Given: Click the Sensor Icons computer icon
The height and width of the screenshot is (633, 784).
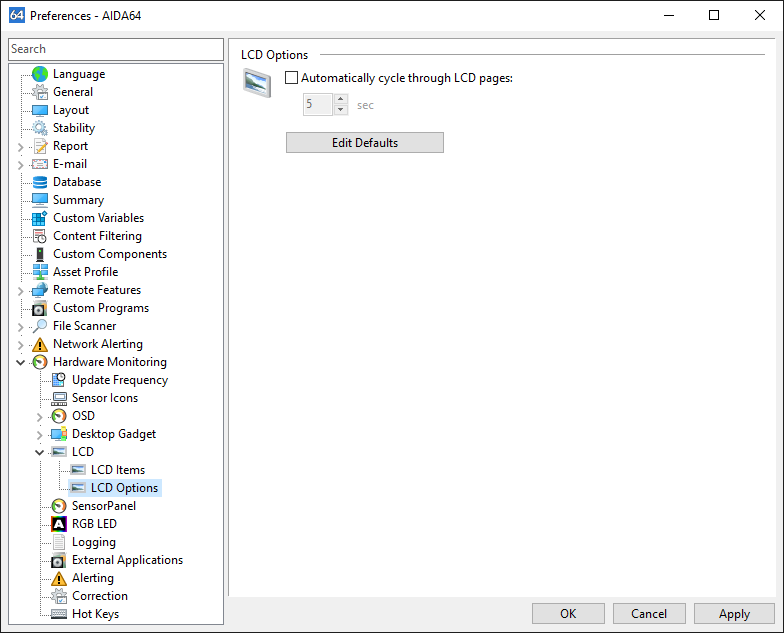Looking at the screenshot, I should [x=58, y=398].
